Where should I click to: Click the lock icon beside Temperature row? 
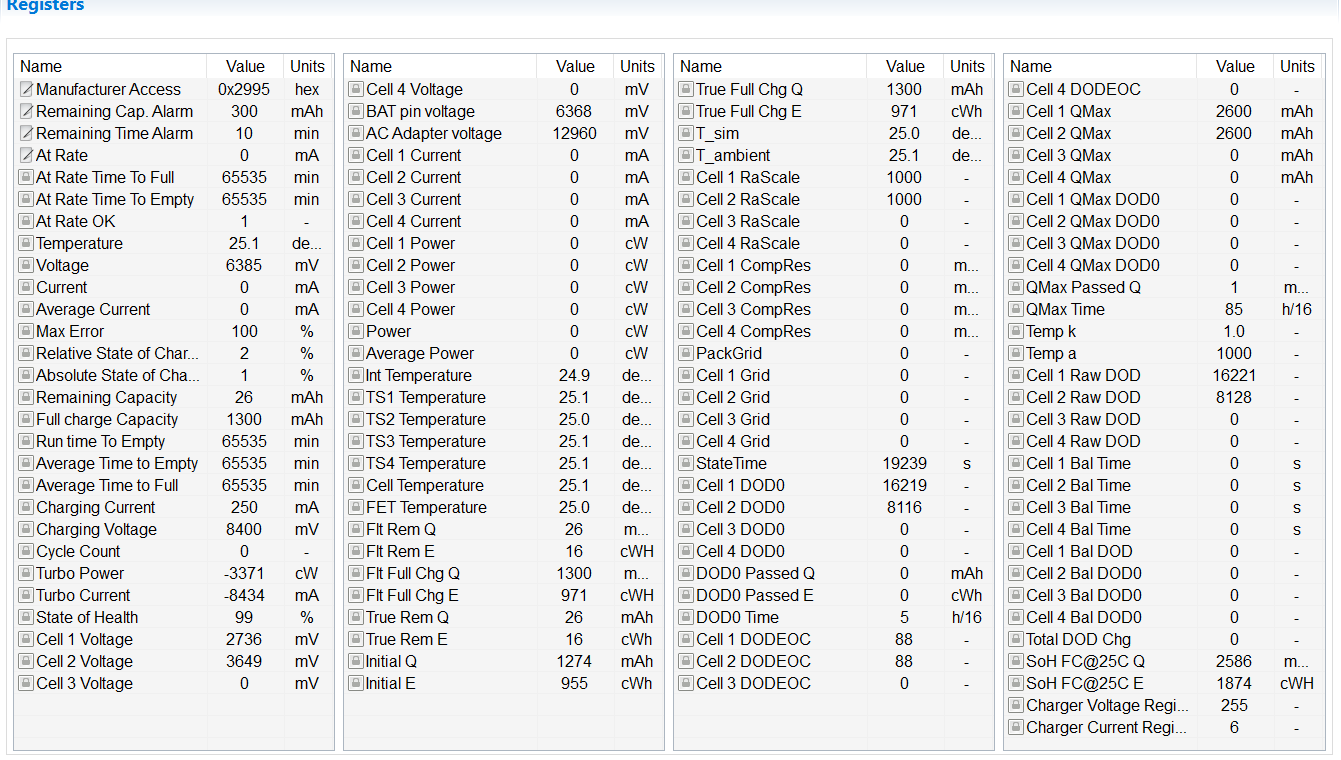point(26,244)
